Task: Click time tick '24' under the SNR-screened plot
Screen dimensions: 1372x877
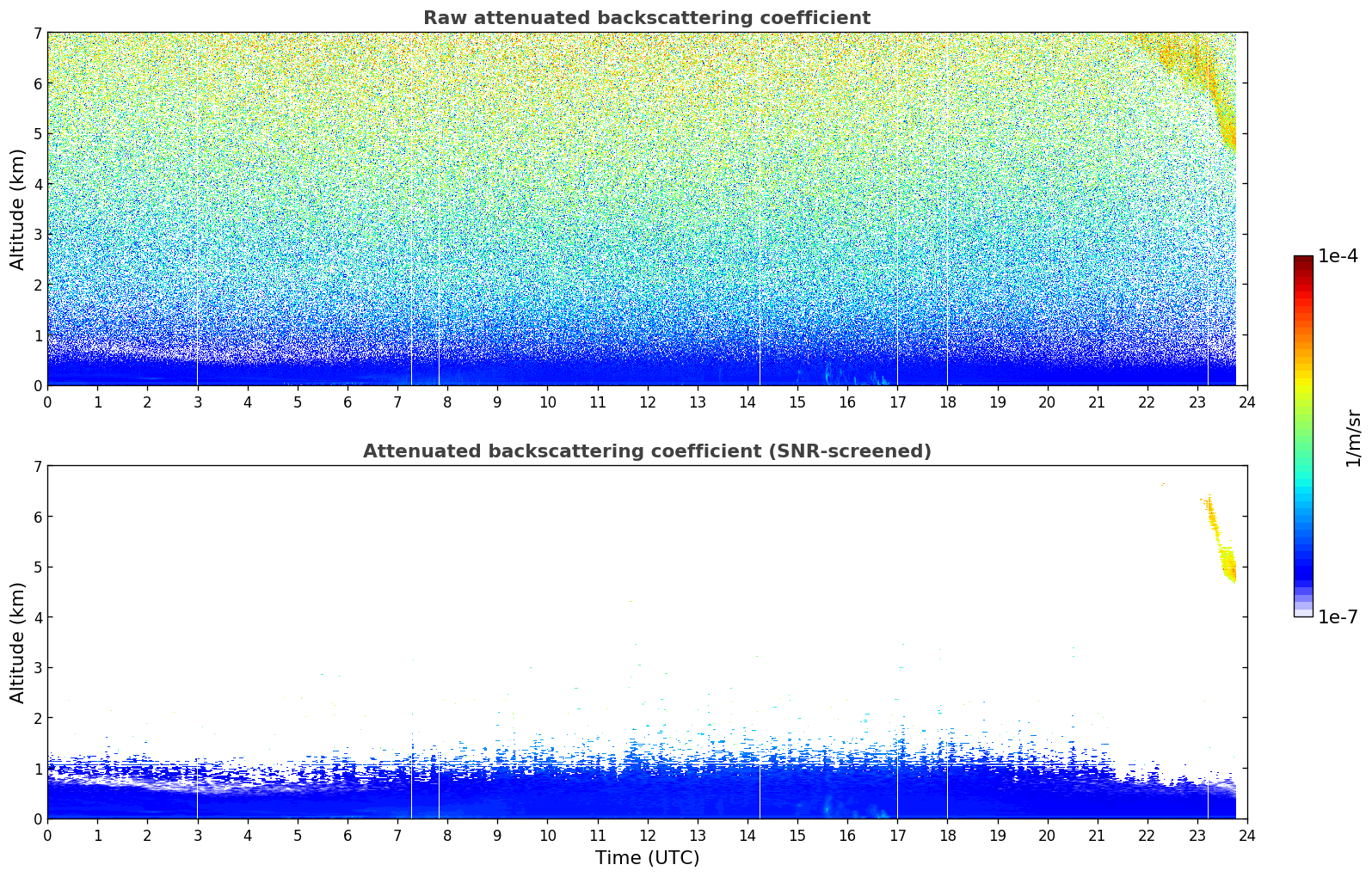Action: (1247, 835)
